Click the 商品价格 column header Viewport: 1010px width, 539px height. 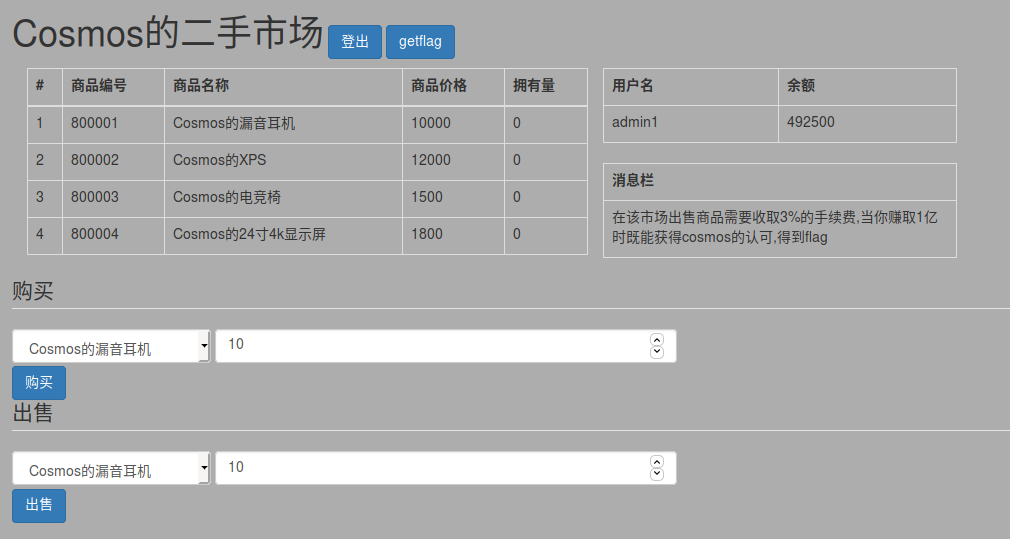pos(439,86)
